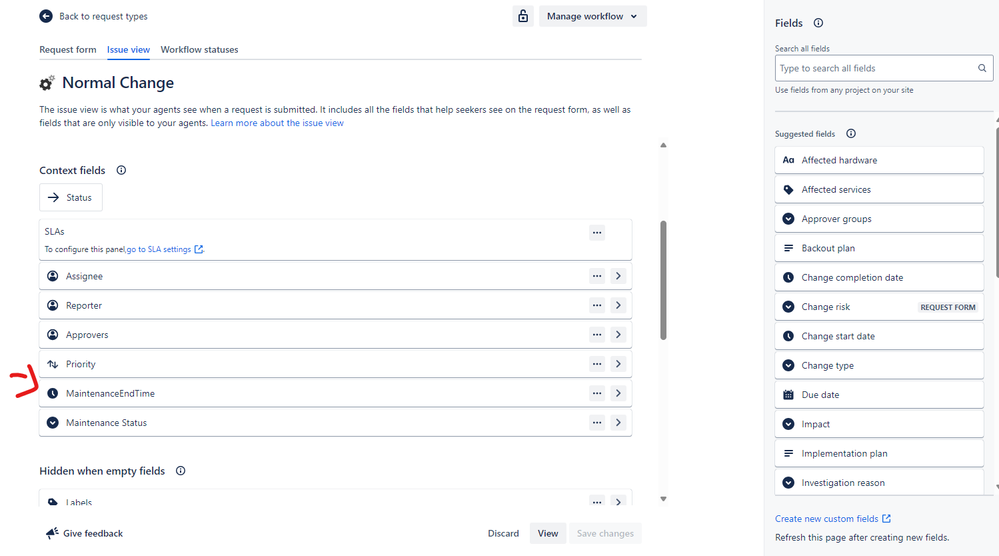Open more options for Reporter field
Screen dimensions: 999x556
(597, 305)
